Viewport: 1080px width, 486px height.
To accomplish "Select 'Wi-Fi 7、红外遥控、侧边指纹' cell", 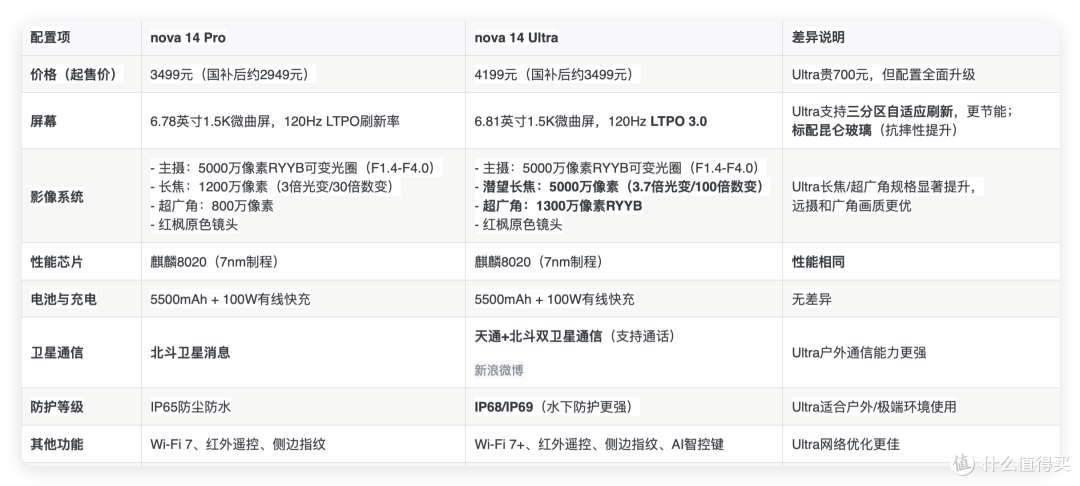I will (238, 444).
